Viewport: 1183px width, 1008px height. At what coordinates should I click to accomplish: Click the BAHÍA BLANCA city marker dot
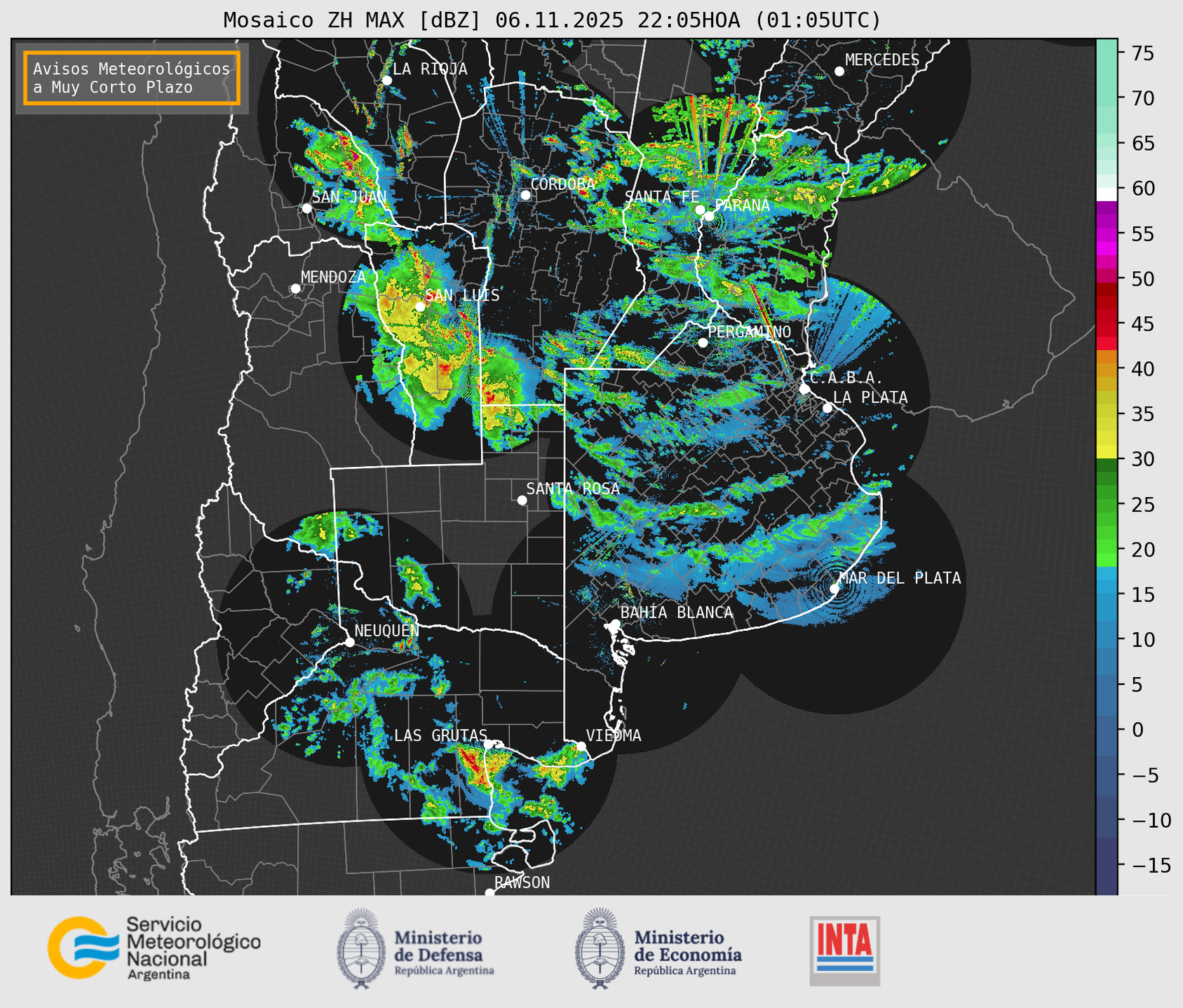pyautogui.click(x=615, y=624)
